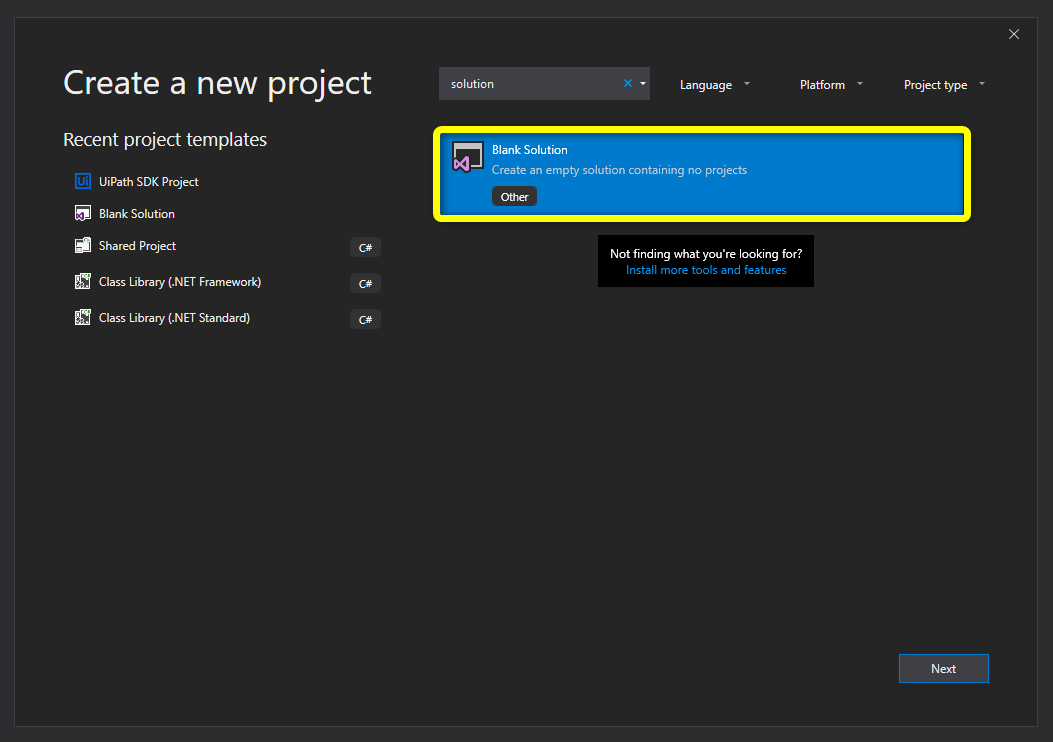Viewport: 1053px width, 742px height.
Task: Open the Project type filter dropdown
Action: (941, 84)
